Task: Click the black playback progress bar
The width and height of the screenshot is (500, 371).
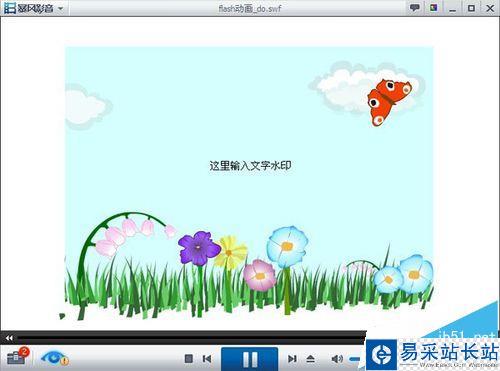Action: (x=192, y=339)
